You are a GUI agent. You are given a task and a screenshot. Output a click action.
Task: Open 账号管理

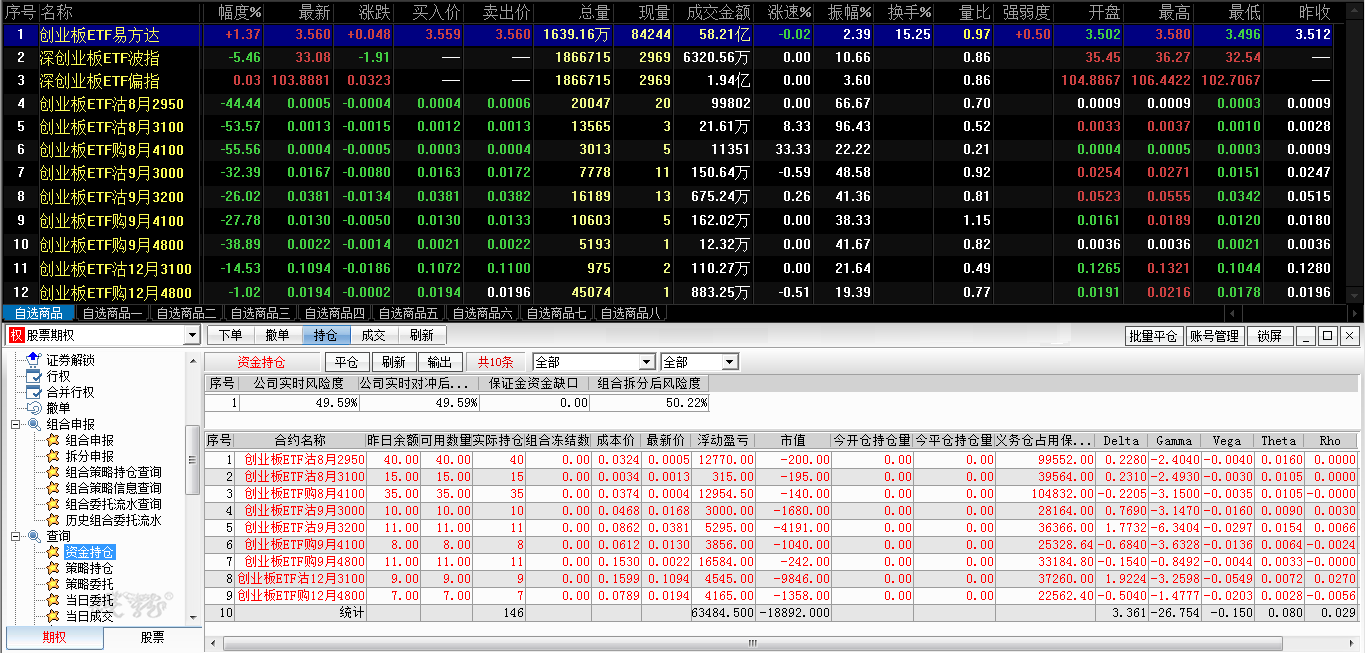(x=1214, y=336)
